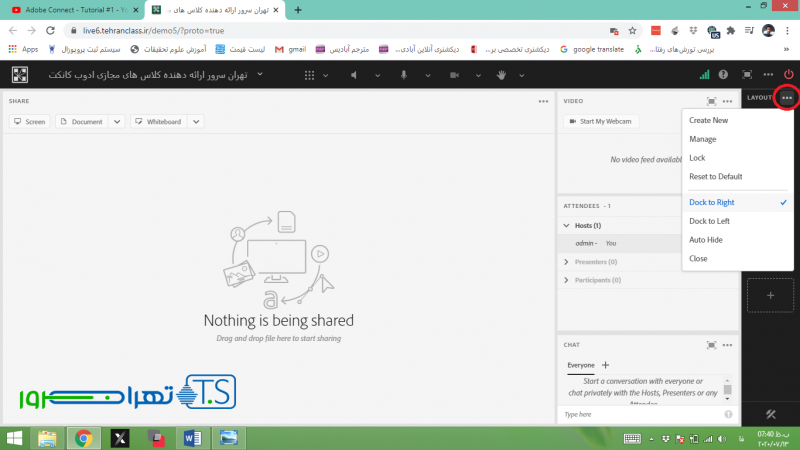The image size is (800, 450).
Task: Expand the Document share dropdown arrow
Action: click(x=117, y=121)
